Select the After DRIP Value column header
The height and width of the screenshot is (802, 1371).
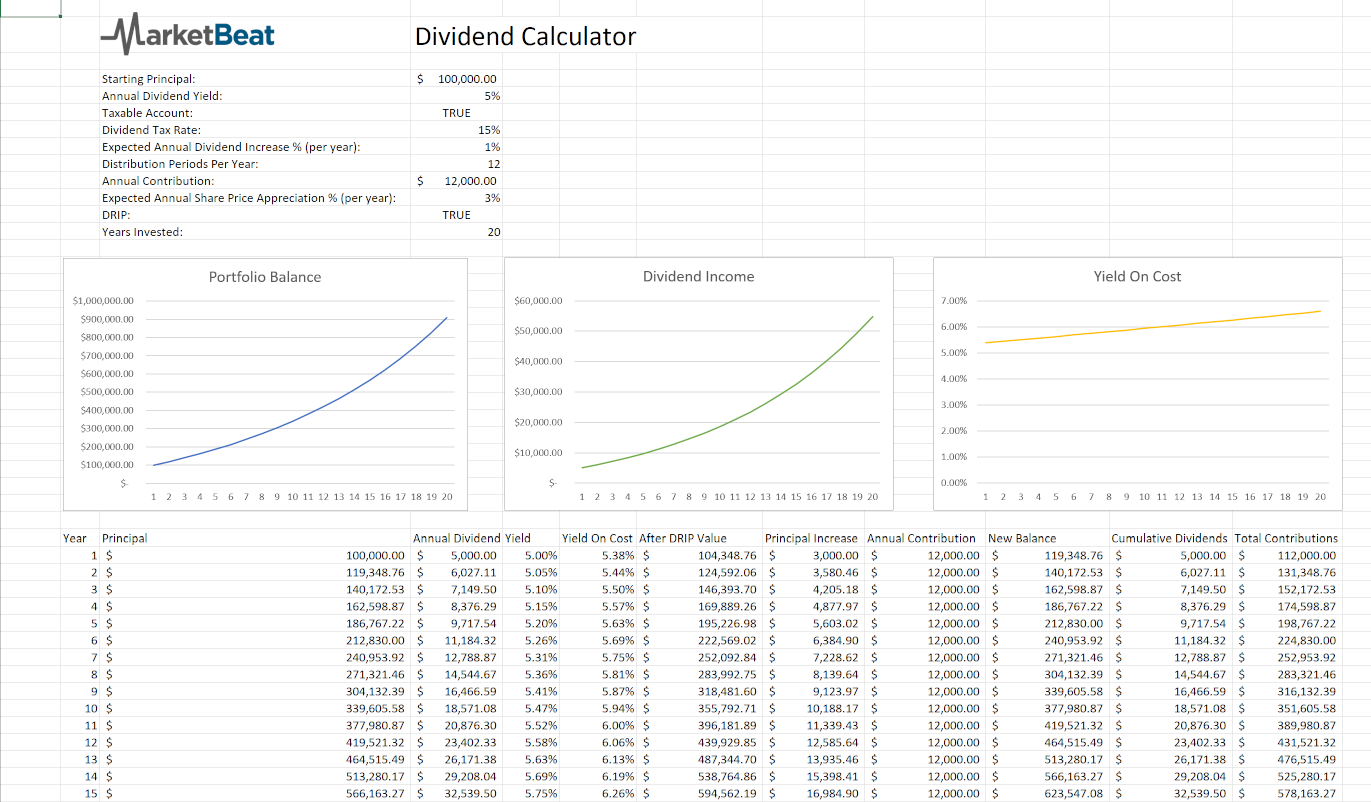pos(683,538)
